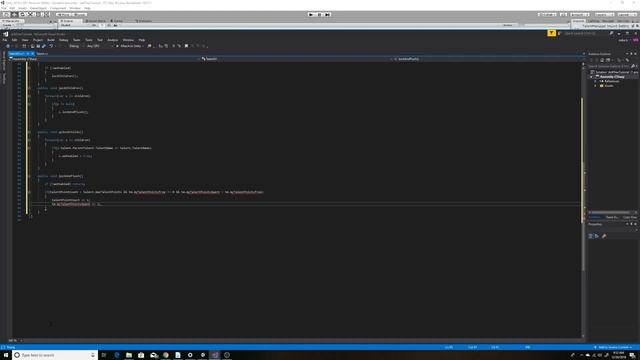This screenshot has height=360, width=640.
Task: Open the File menu in Visual Studio
Action: pos(4,40)
